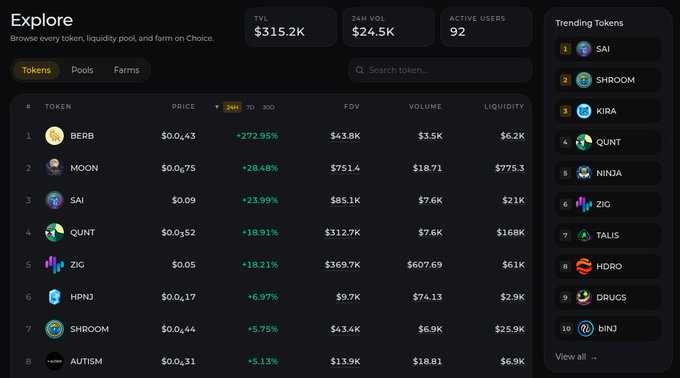This screenshot has height=378, width=680.
Task: Click the MOON token icon in table
Action: pos(54,168)
